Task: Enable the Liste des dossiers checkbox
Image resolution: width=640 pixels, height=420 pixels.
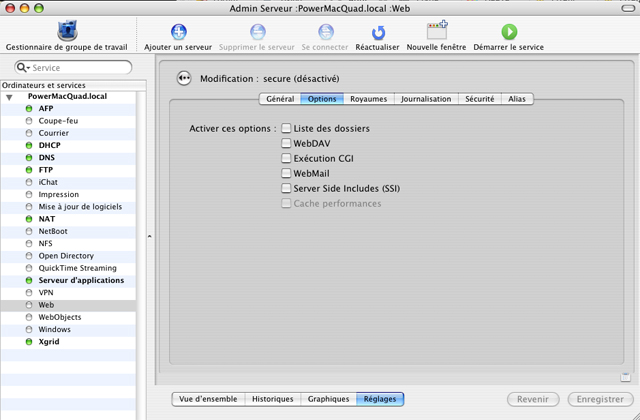Action: 286,128
